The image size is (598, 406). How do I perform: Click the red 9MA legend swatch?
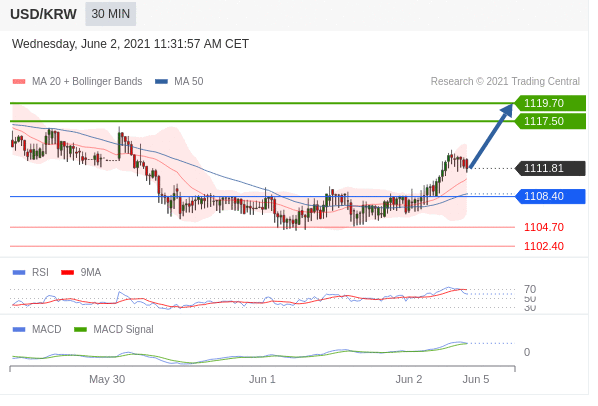click(x=68, y=272)
